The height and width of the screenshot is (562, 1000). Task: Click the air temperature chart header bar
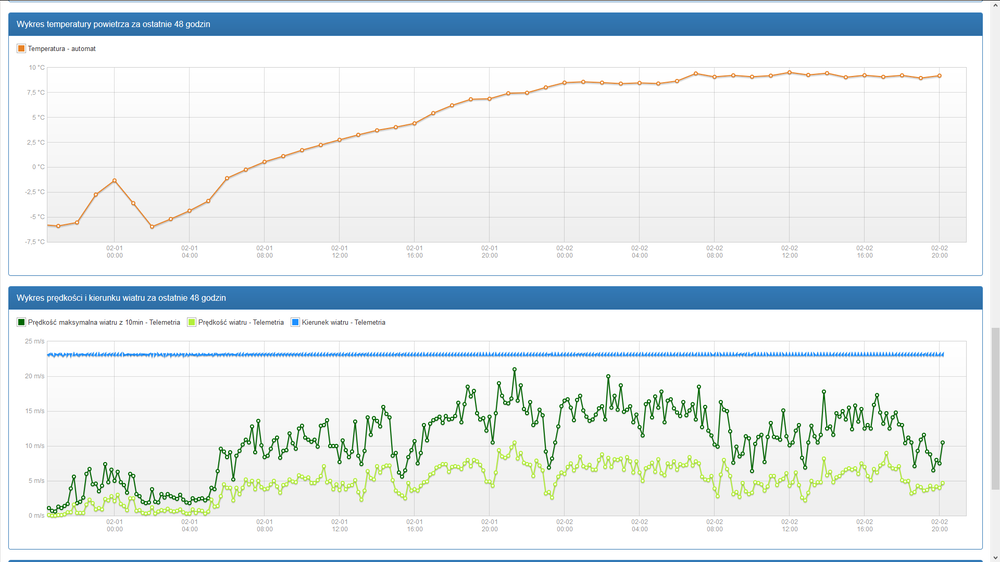[x=496, y=24]
